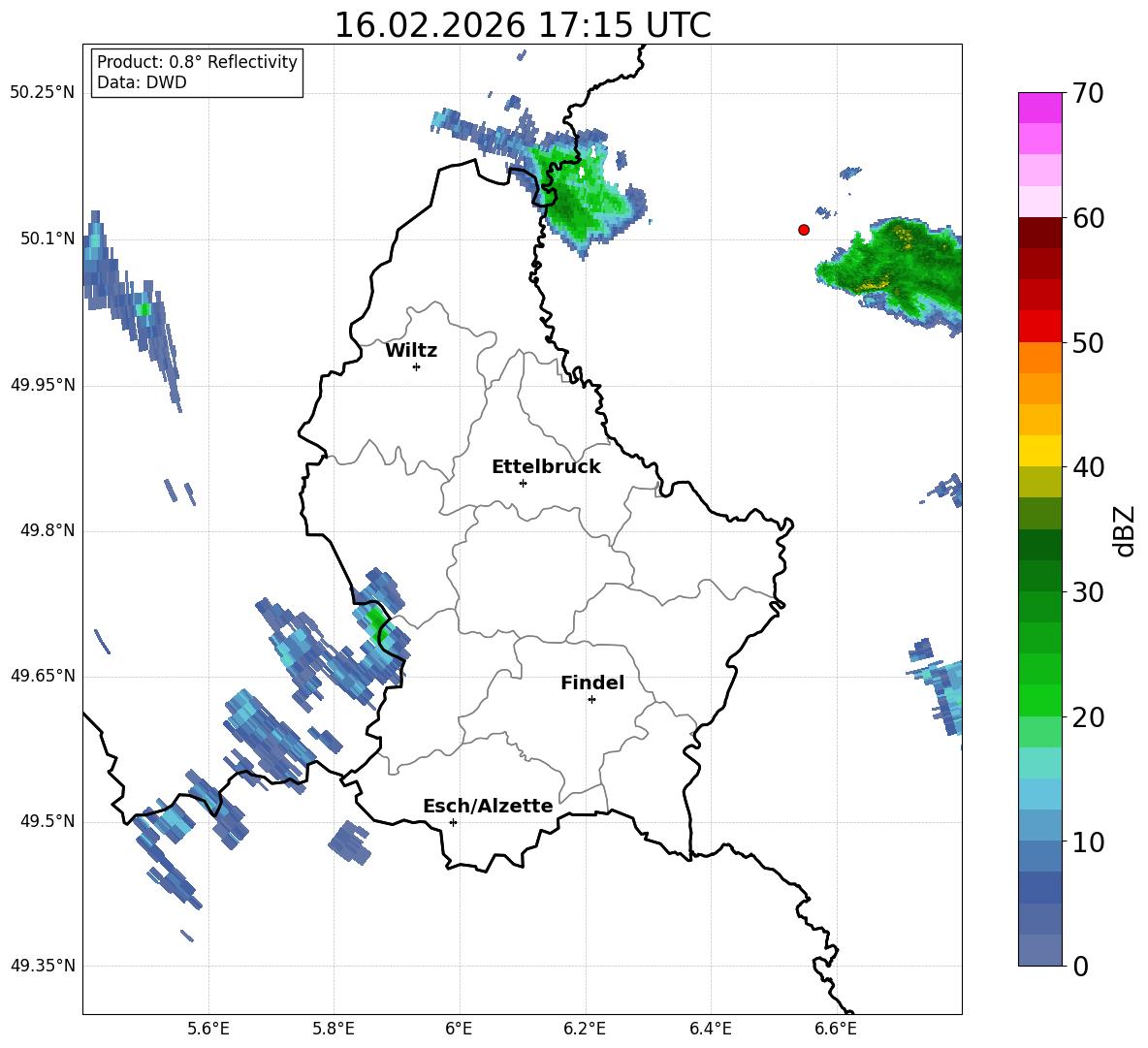The width and height of the screenshot is (1148, 1048).
Task: Click the "Data: DWD" text
Action: pyautogui.click(x=142, y=82)
